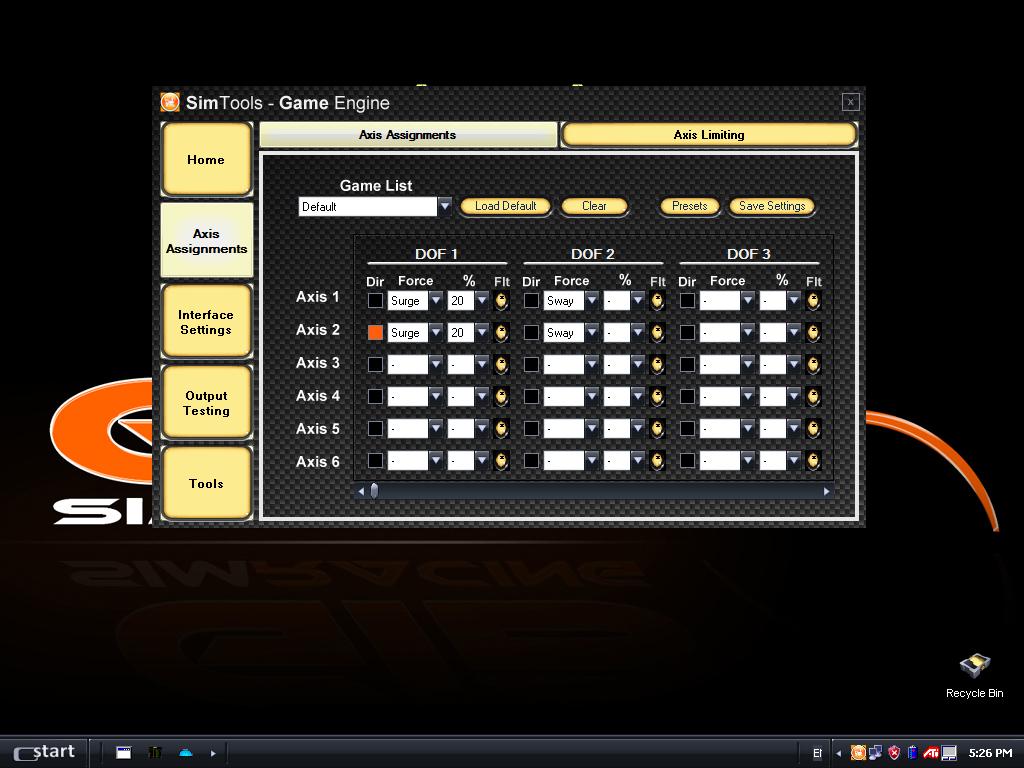
Task: Tick the Dir checkbox for Axis 4 DOF 3
Action: click(688, 396)
